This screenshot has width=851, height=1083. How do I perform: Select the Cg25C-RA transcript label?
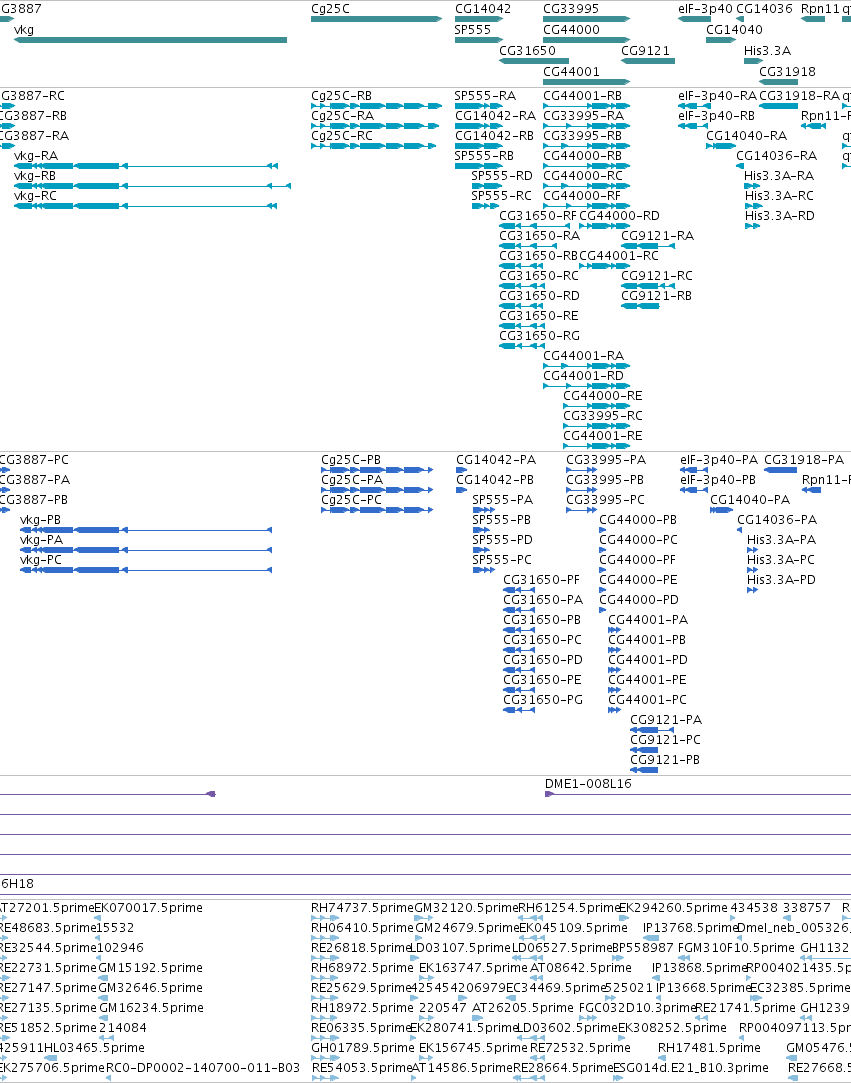342,115
